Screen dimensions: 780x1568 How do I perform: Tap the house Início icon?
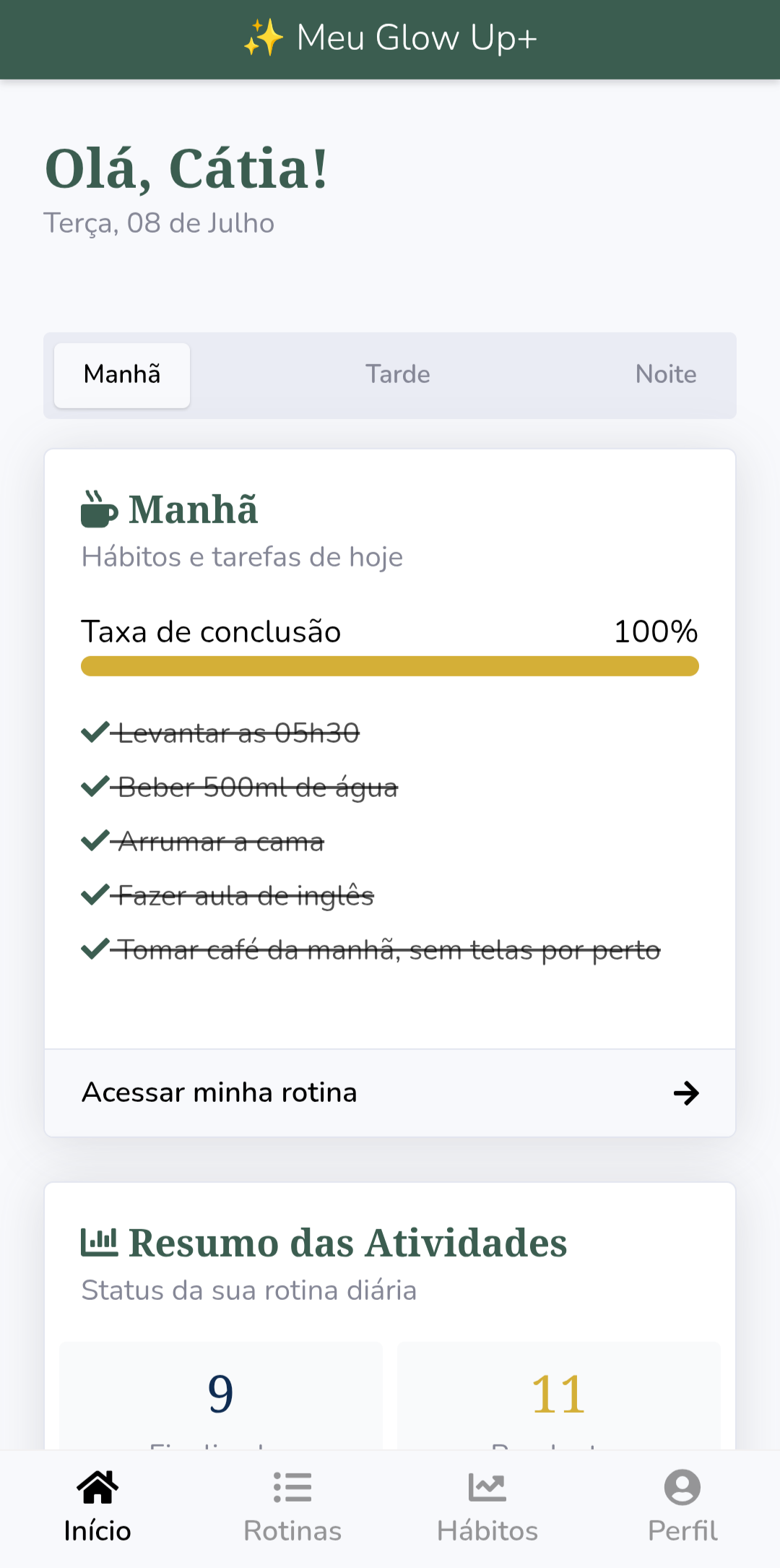pyautogui.click(x=97, y=1487)
